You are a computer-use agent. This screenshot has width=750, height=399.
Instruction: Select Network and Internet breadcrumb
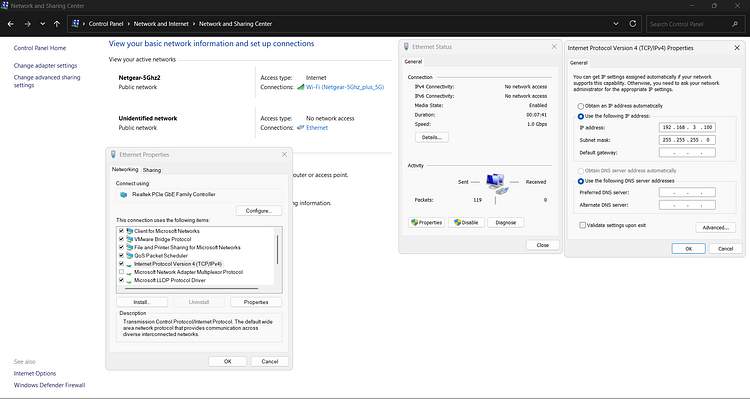[161, 23]
